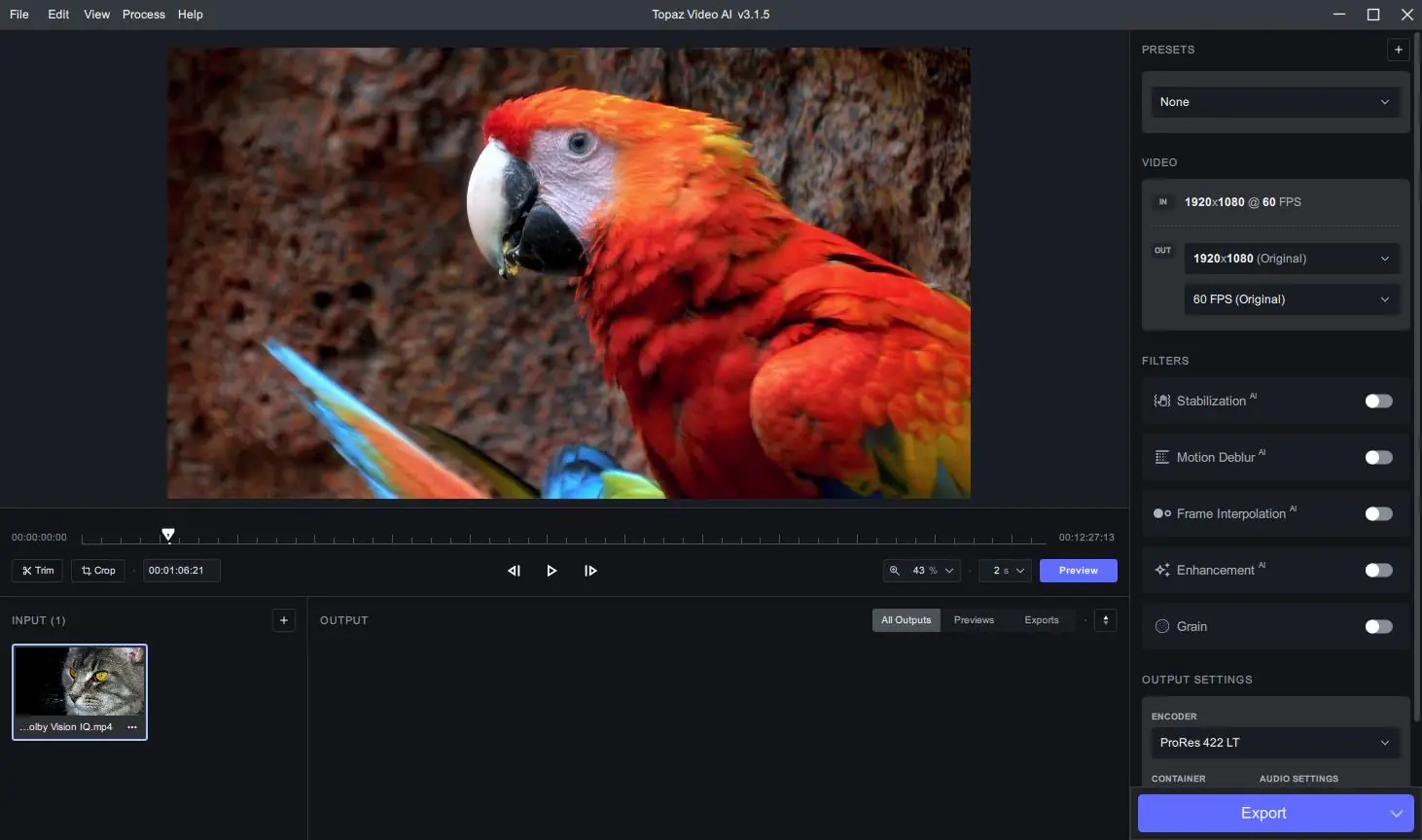Image resolution: width=1422 pixels, height=840 pixels.
Task: Click the input resolution text 1920x1080 @ 60 FPS
Action: pos(1243,202)
